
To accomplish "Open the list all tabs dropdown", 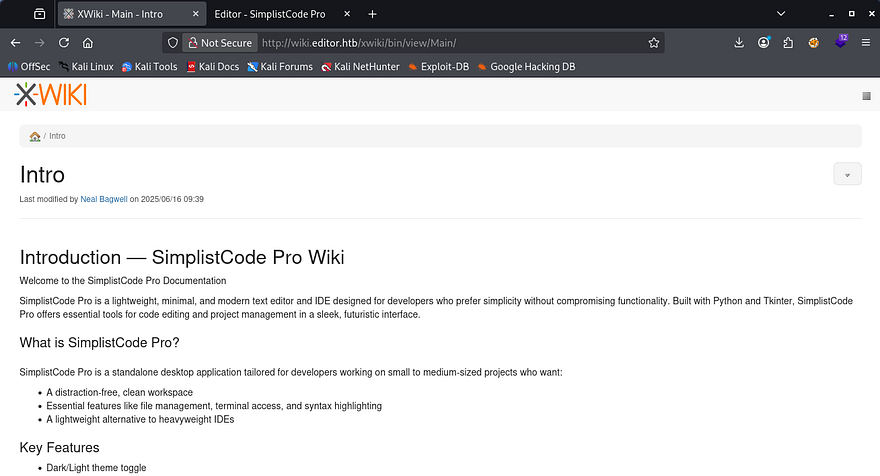I will (780, 14).
